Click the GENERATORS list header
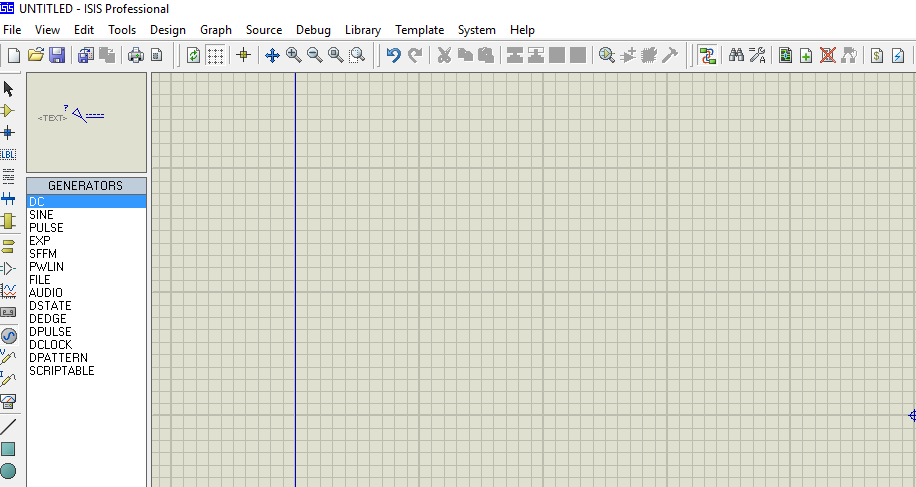Image resolution: width=916 pixels, height=487 pixels. (86, 186)
